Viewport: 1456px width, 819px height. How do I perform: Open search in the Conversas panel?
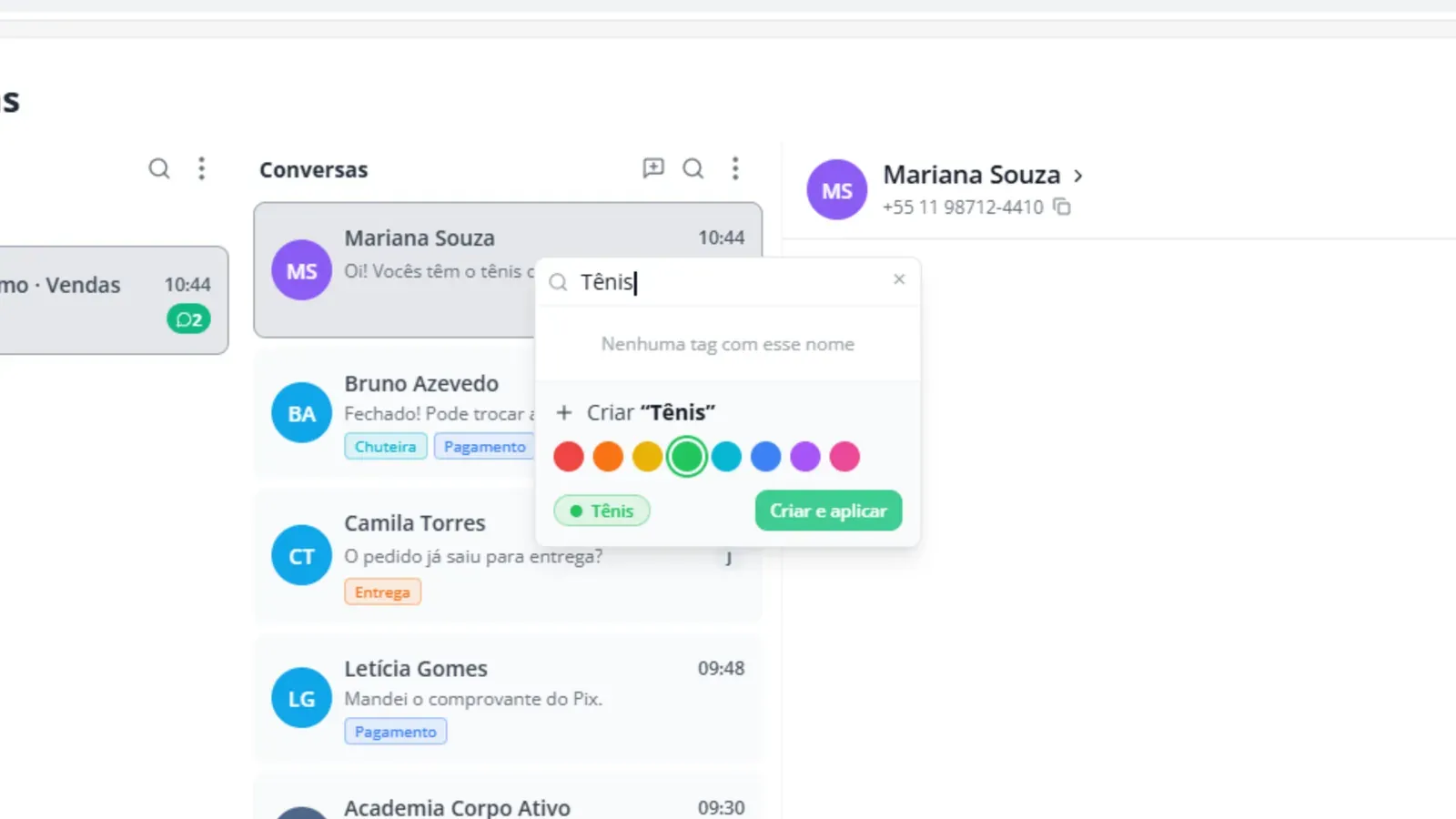coord(693,168)
